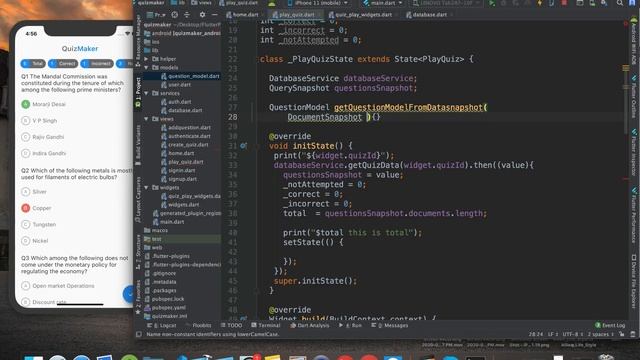Click the override gutter icon beside initState
640x360 pixels.
(x=243, y=146)
